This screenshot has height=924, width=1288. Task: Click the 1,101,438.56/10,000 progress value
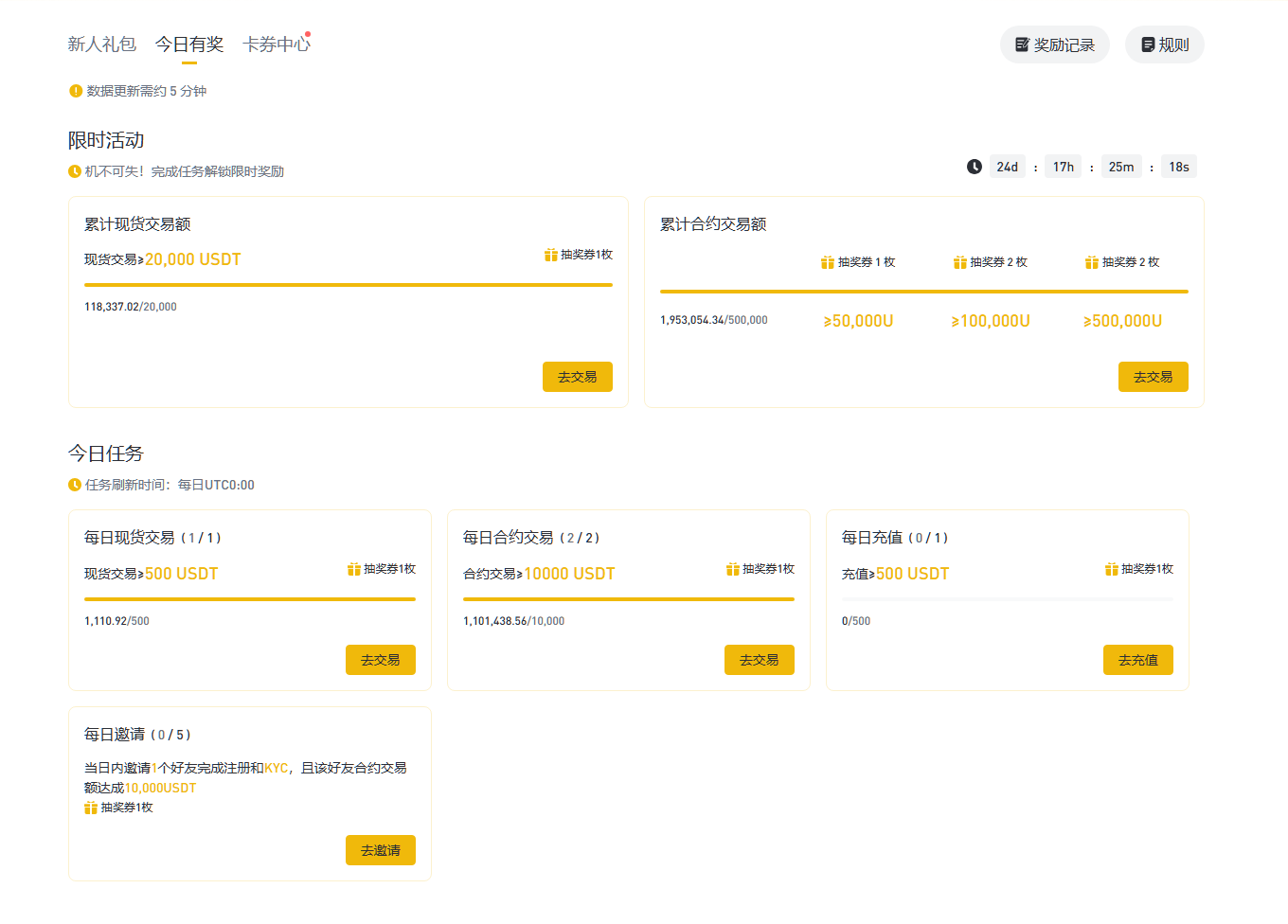pos(513,621)
